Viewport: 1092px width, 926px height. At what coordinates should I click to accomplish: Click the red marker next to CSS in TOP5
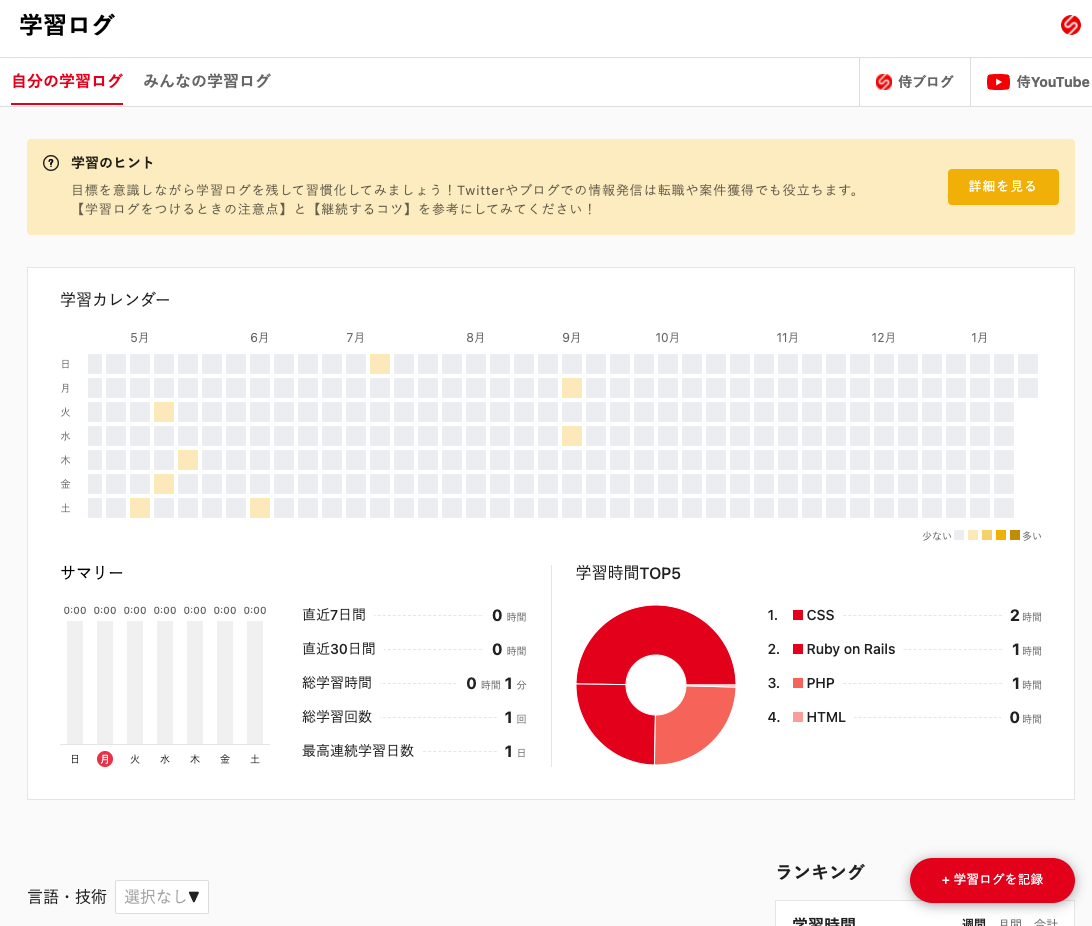click(x=797, y=615)
